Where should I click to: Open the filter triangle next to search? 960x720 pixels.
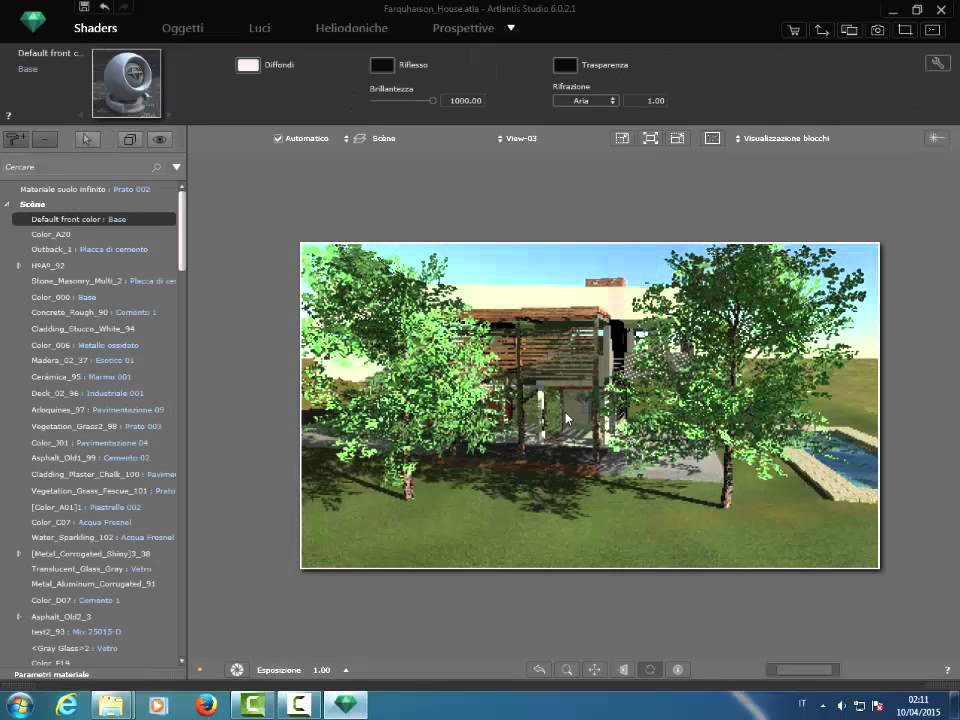176,167
